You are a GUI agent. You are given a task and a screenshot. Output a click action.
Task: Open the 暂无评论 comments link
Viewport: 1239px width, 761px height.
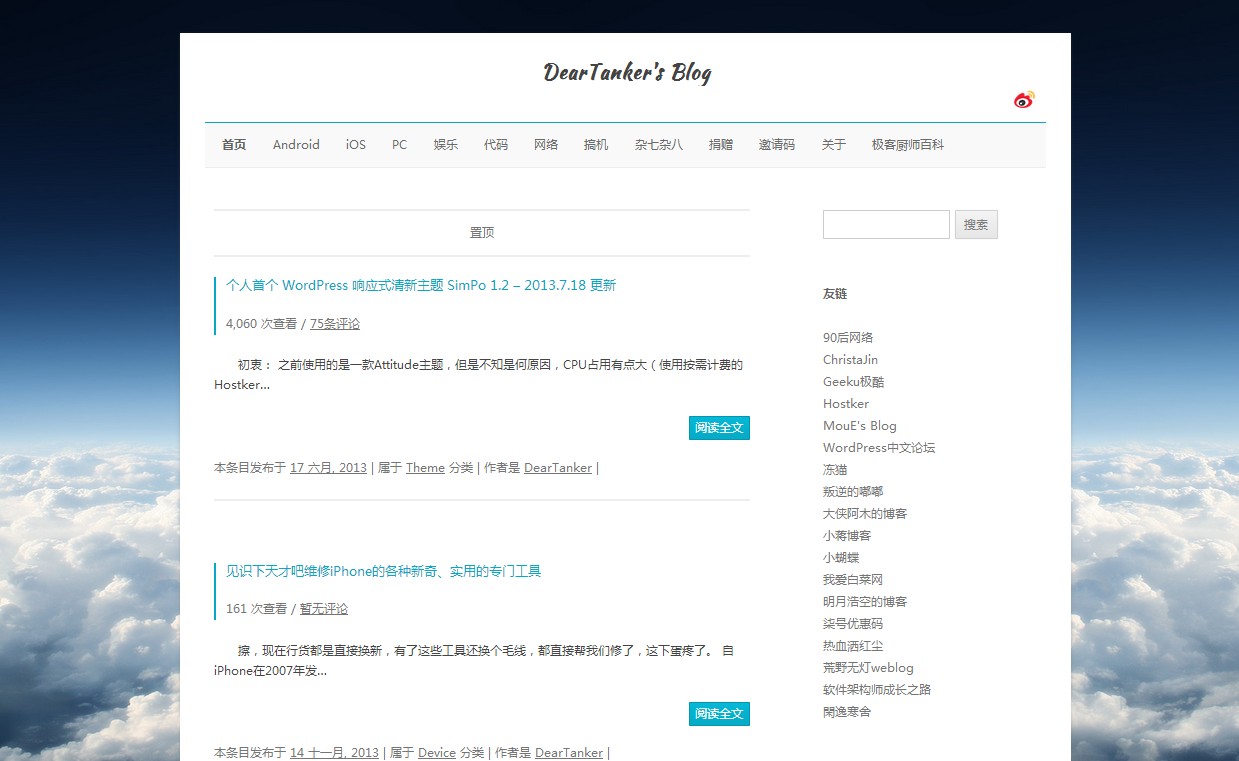pyautogui.click(x=324, y=609)
